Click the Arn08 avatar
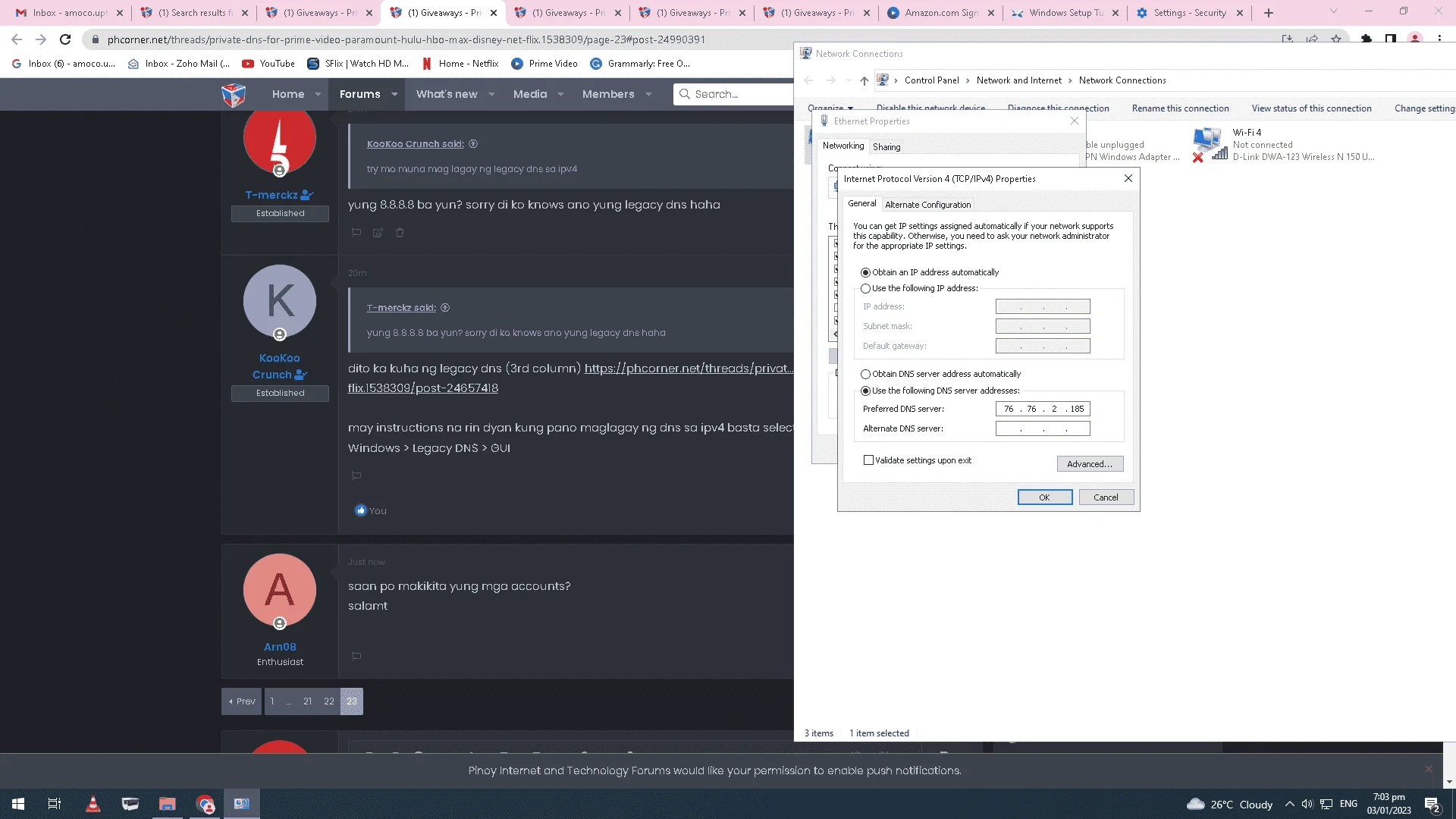Viewport: 1456px width, 819px height. tap(280, 590)
